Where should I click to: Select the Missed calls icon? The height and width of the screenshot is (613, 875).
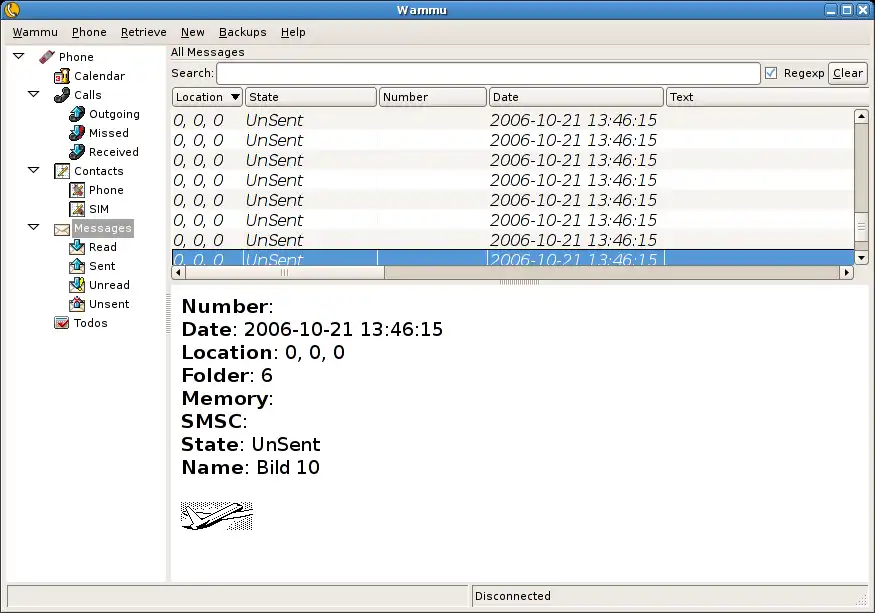[76, 133]
